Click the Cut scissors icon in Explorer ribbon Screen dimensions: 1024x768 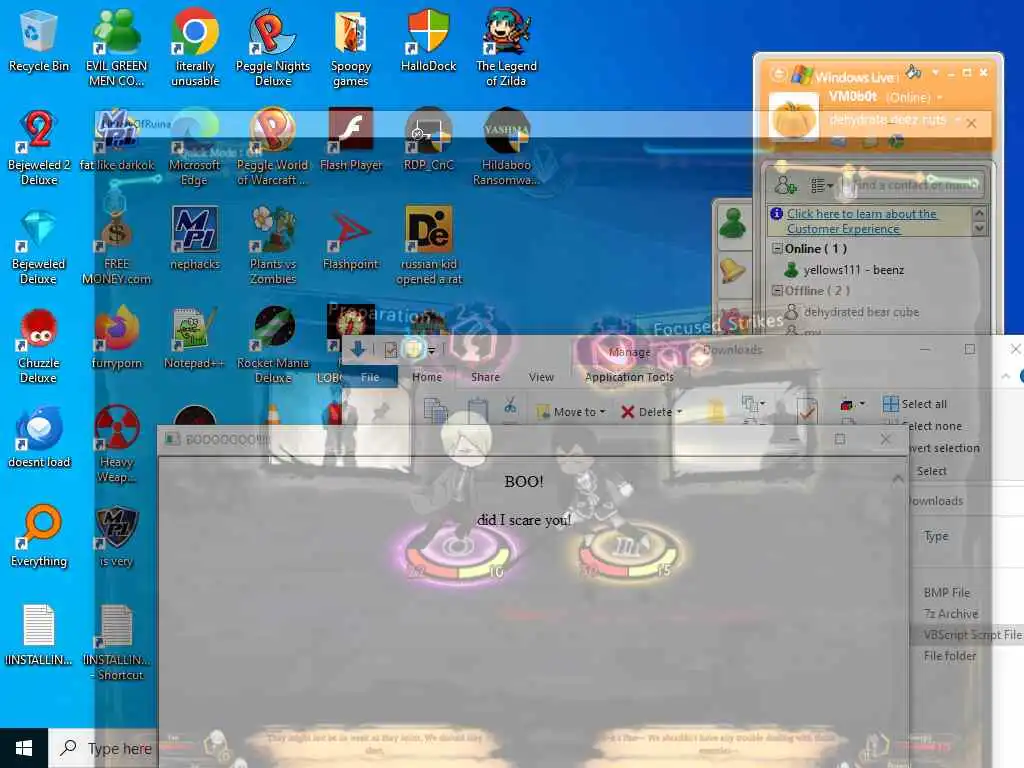point(510,406)
